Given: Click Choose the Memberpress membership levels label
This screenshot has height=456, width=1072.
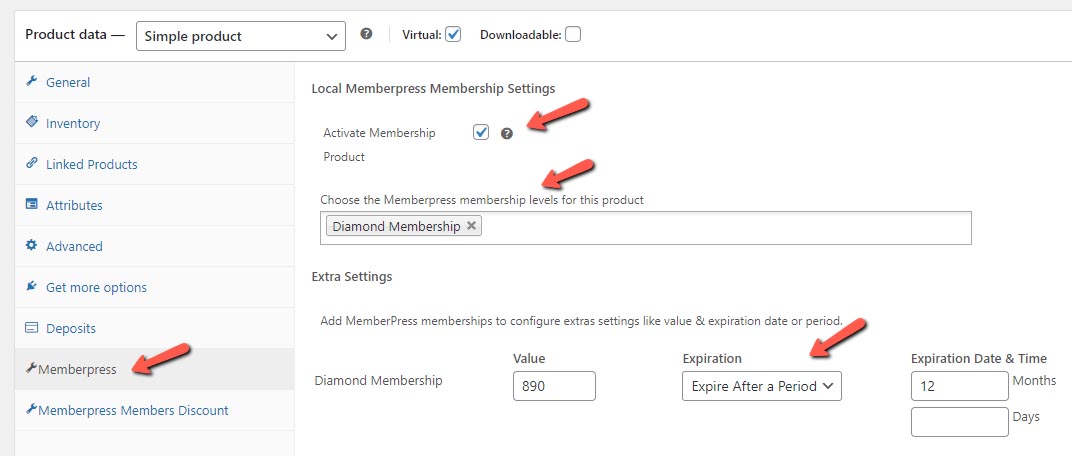Looking at the screenshot, I should pyautogui.click(x=482, y=200).
